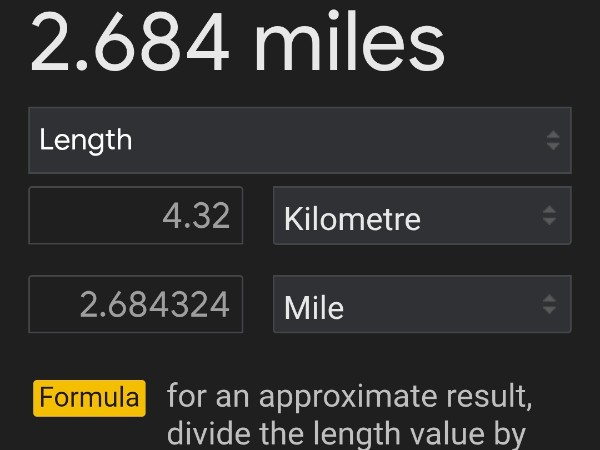Focus the 2.684324 result input field
Viewport: 600px width, 450px height.
[x=136, y=305]
